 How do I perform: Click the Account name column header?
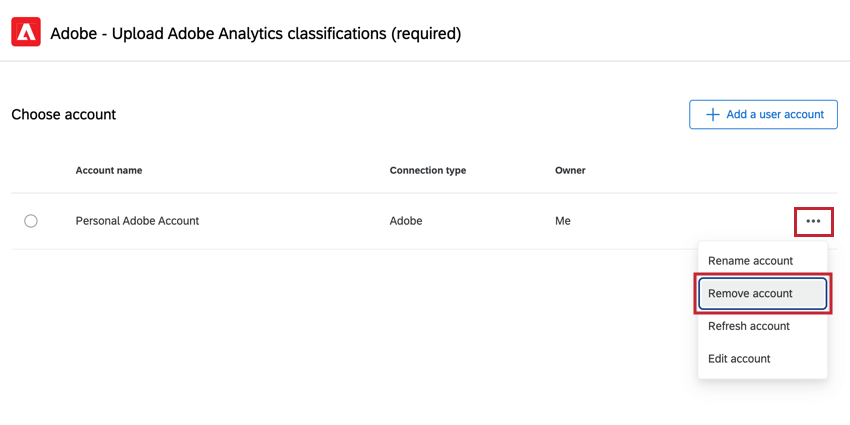coord(108,170)
